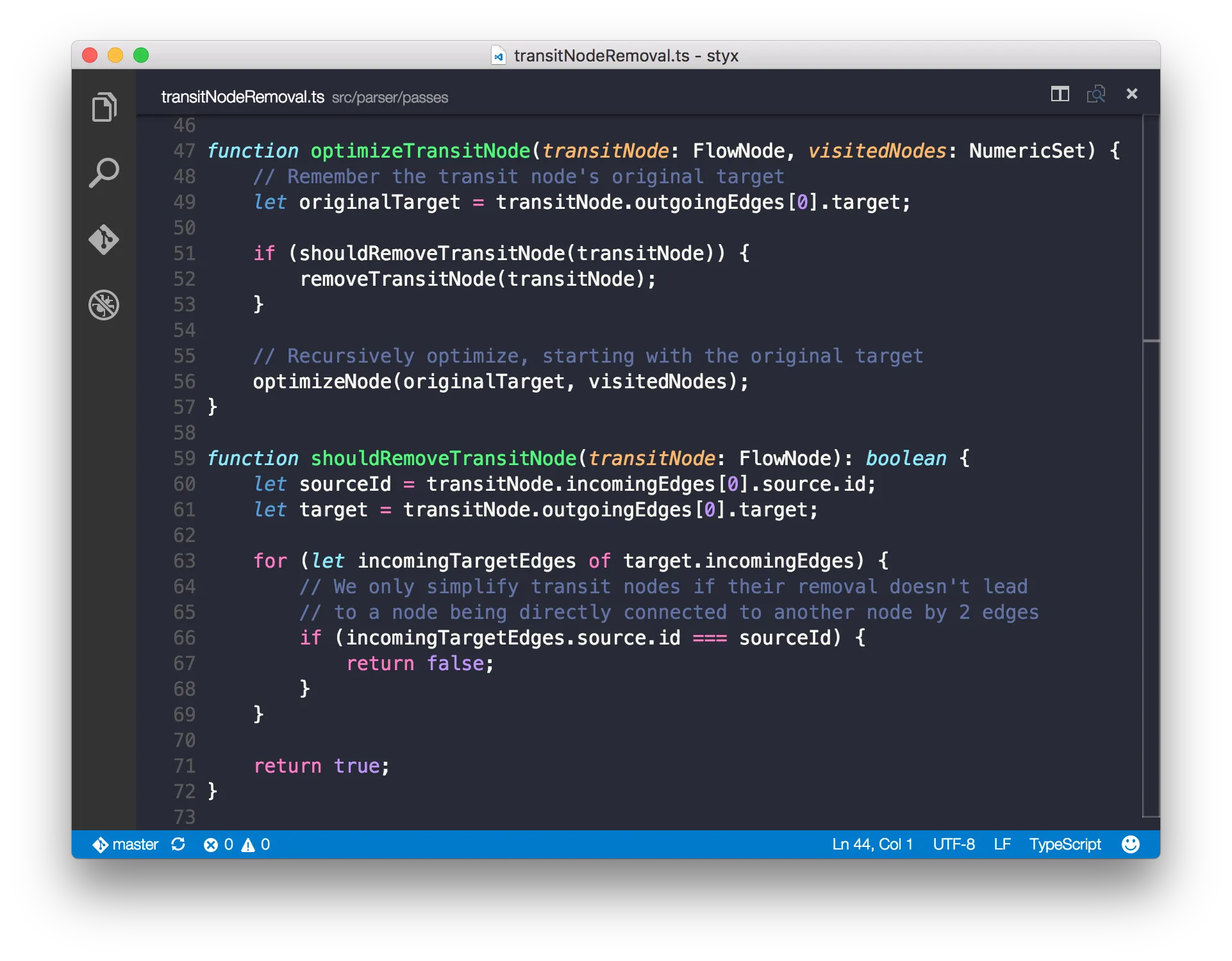Click the file search icon beside split editor
The height and width of the screenshot is (961, 1232).
pos(1096,94)
